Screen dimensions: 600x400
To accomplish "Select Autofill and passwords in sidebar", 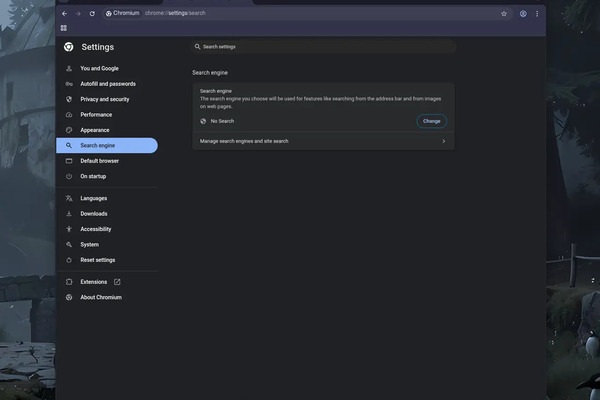I will pyautogui.click(x=107, y=84).
